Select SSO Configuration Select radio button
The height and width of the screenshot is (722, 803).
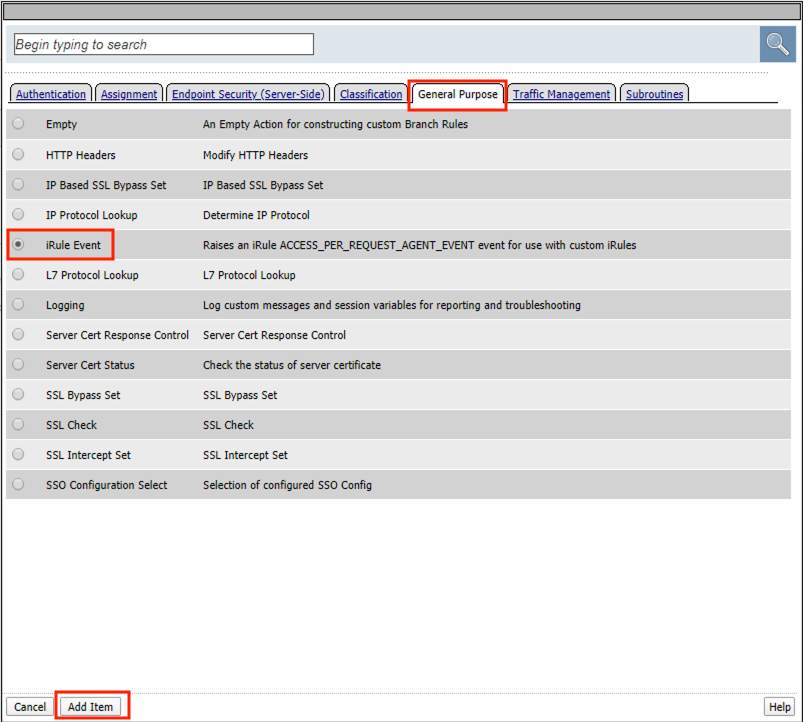point(18,484)
